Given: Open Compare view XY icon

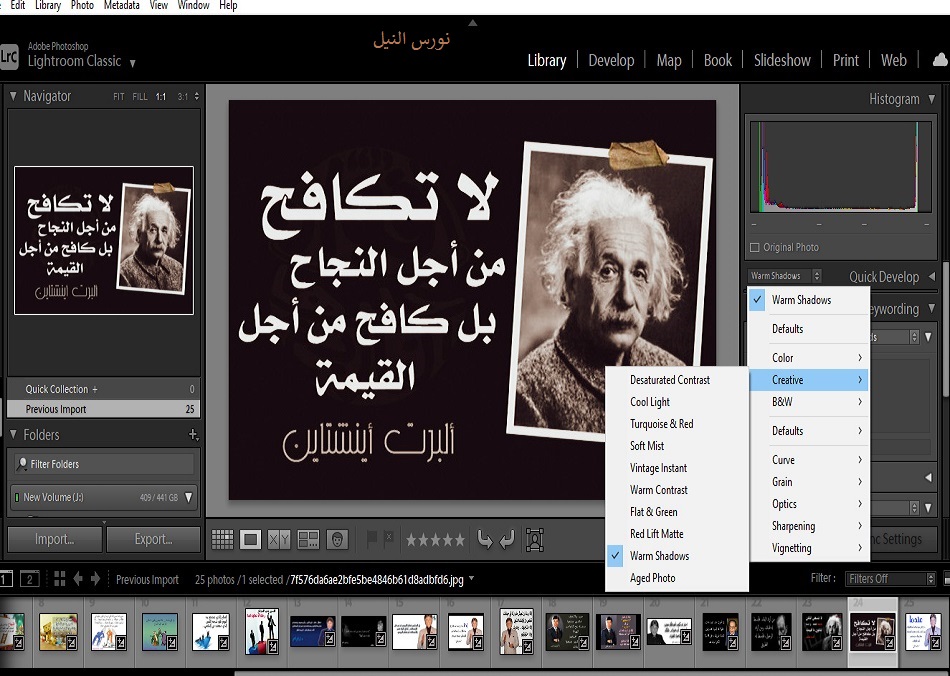Looking at the screenshot, I should 279,539.
